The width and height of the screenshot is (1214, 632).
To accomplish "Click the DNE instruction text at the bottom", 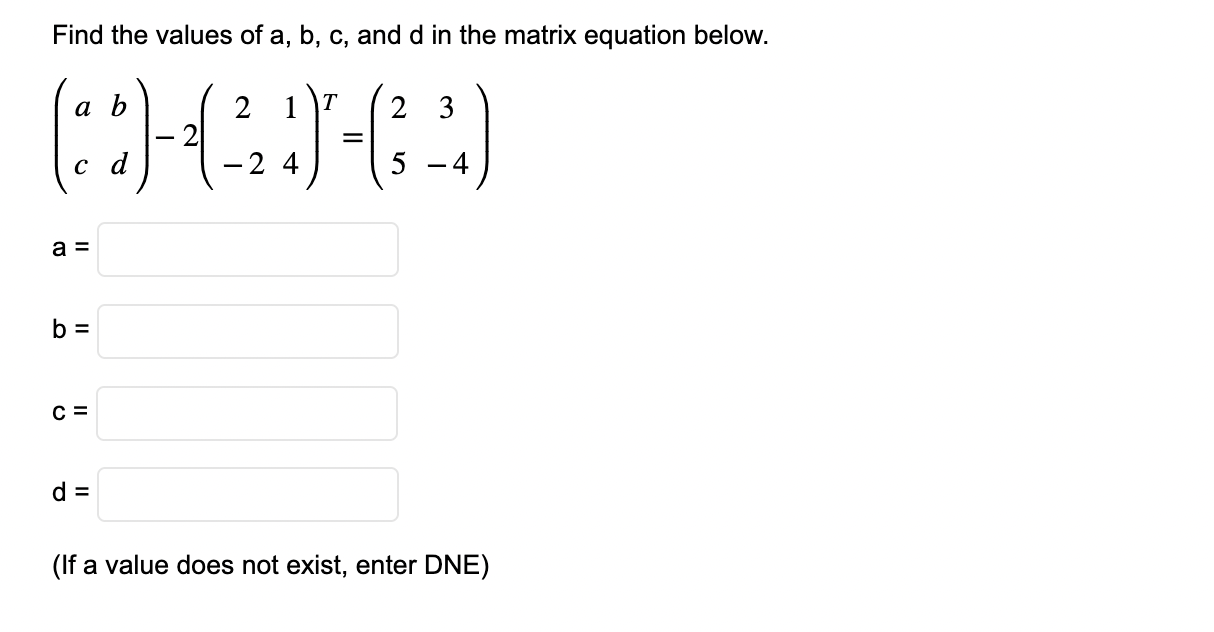I will click(x=269, y=565).
